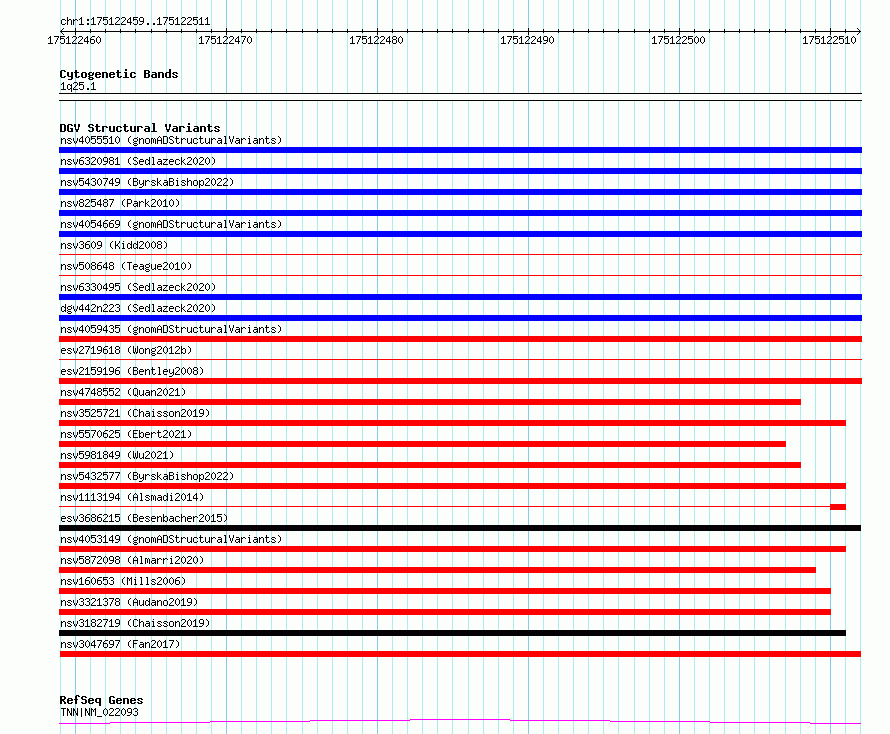Select the nsv6330495 (Sedlazeck2020) label

(138, 287)
